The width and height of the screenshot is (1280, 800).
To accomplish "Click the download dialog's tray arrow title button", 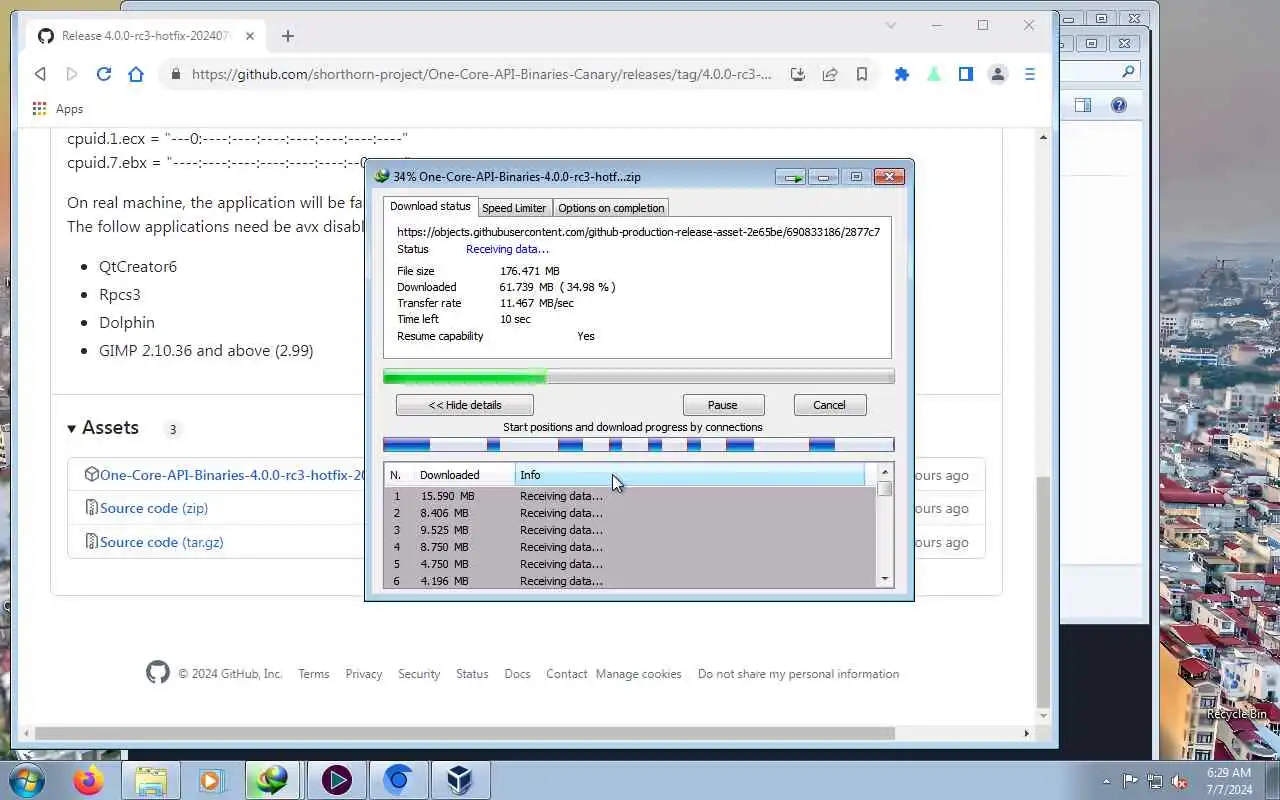I will coord(791,177).
